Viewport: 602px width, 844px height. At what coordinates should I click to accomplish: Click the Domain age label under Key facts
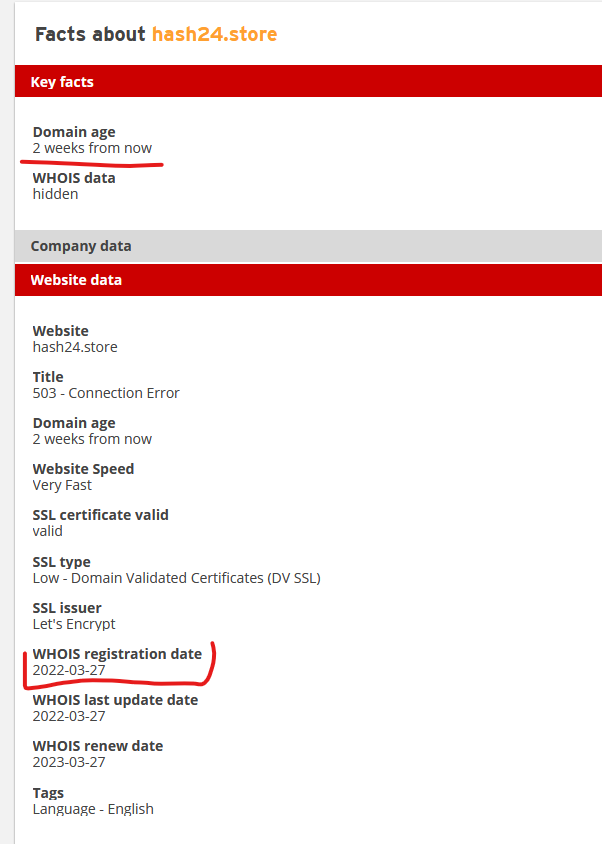point(74,132)
